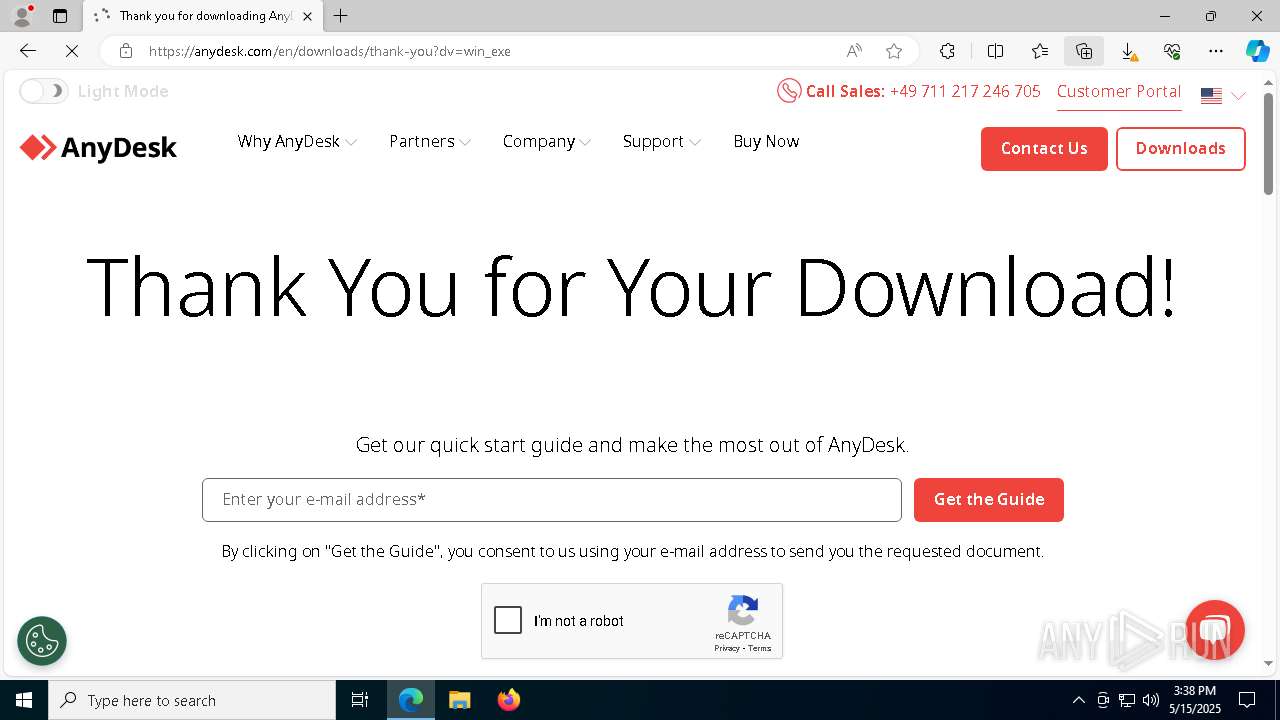The height and width of the screenshot is (720, 1280).
Task: Open the tab actions menu icon
Action: (x=60, y=16)
